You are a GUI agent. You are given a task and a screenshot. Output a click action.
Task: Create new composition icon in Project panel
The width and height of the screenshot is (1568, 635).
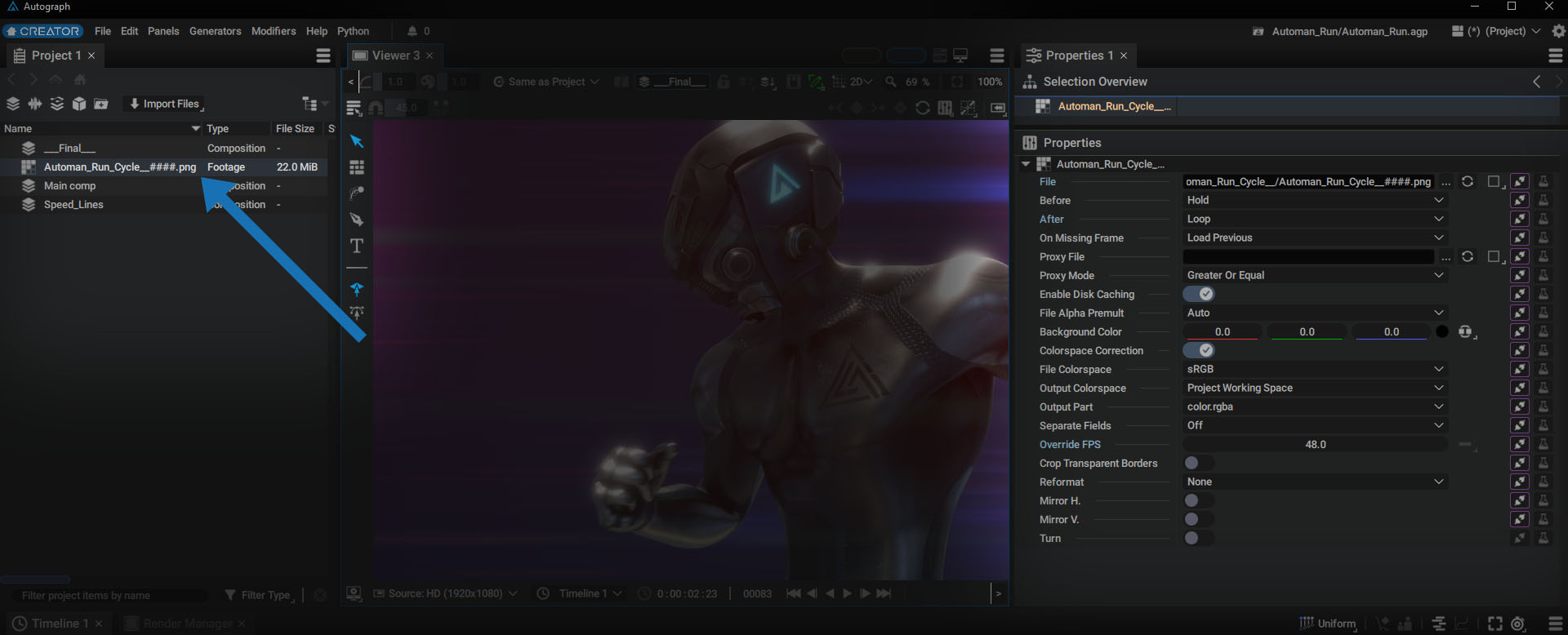pyautogui.click(x=13, y=104)
